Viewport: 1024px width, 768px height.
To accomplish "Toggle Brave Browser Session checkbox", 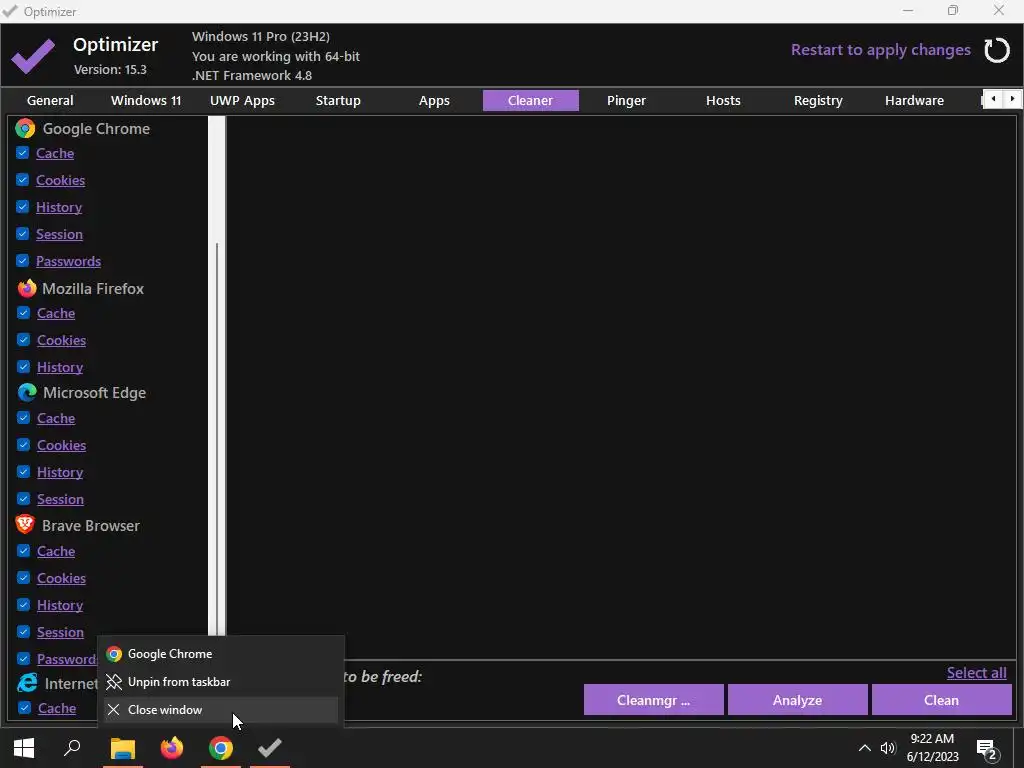I will point(24,632).
